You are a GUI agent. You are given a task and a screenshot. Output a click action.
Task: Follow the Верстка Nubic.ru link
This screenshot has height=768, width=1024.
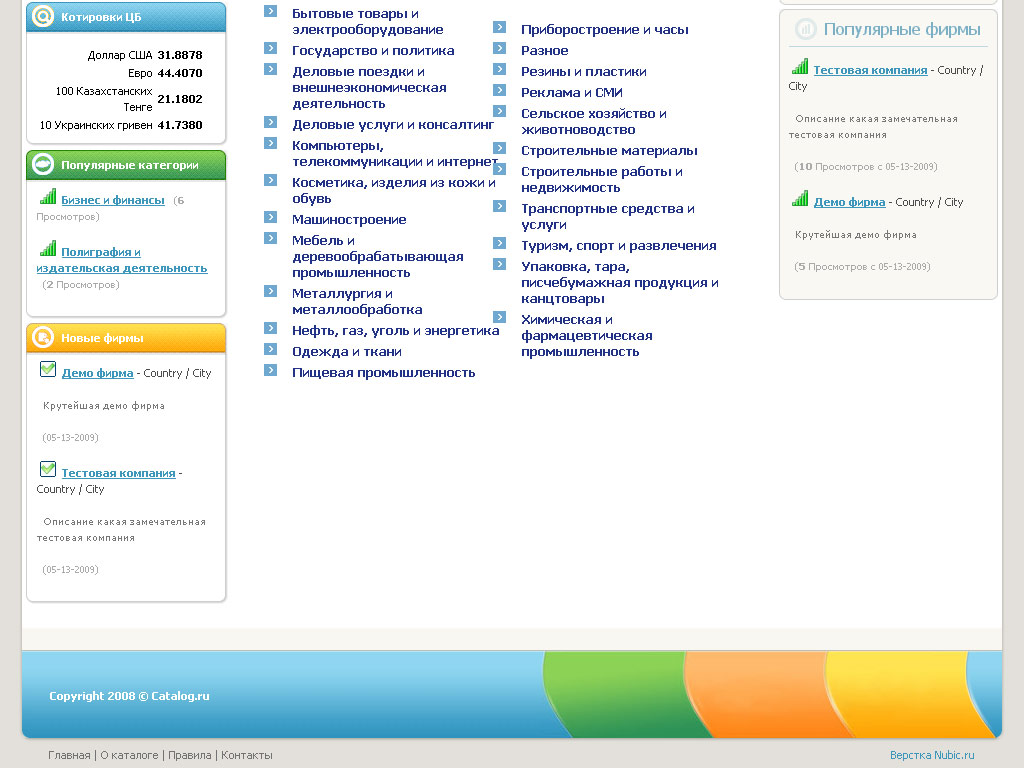pyautogui.click(x=932, y=755)
